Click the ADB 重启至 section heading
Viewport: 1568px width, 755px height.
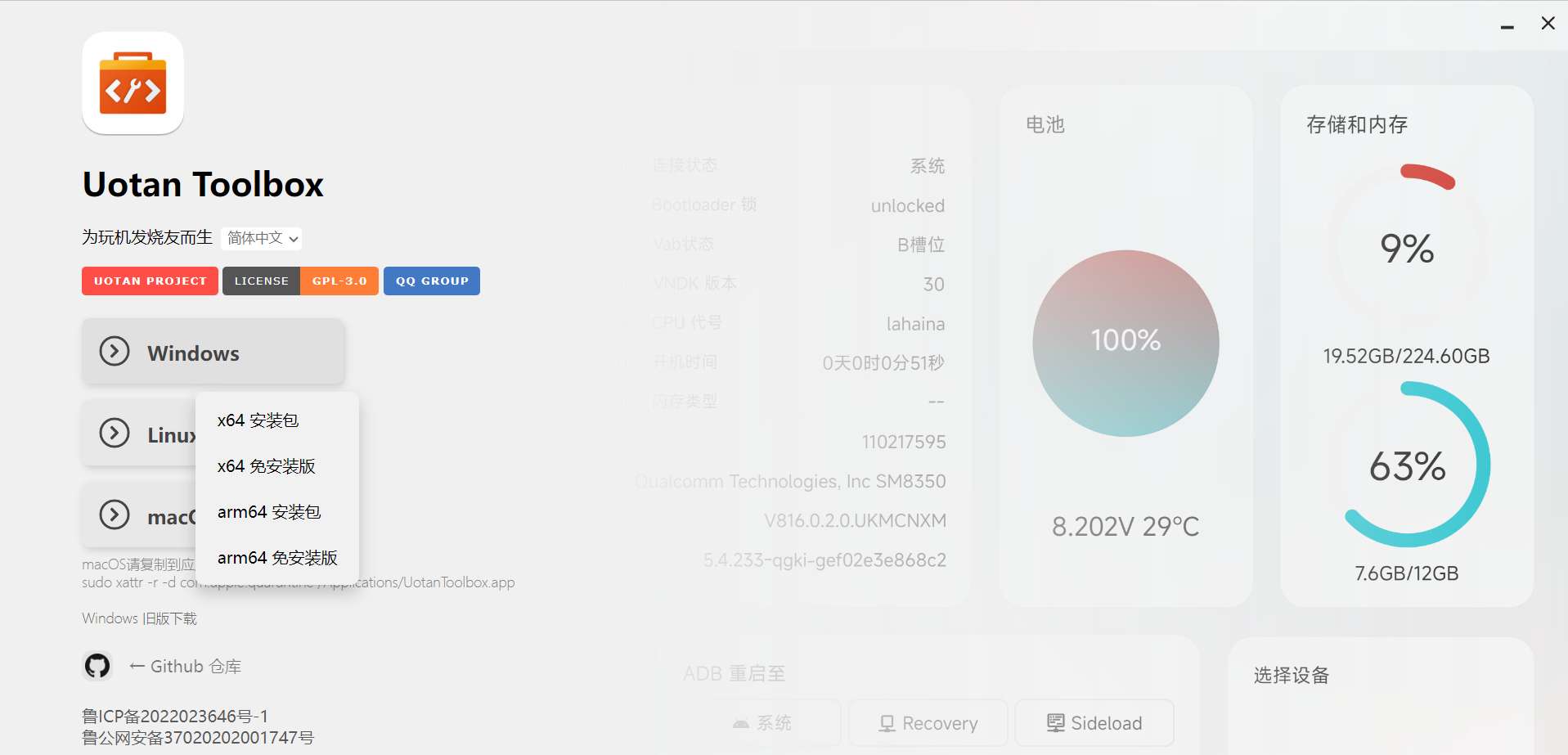[735, 673]
